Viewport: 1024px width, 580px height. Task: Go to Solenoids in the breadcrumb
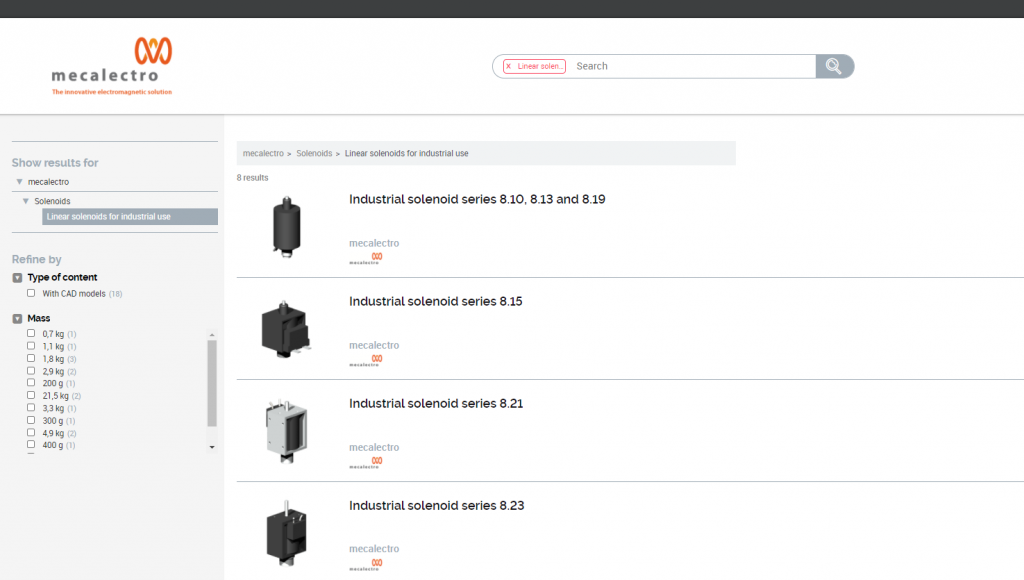point(314,154)
